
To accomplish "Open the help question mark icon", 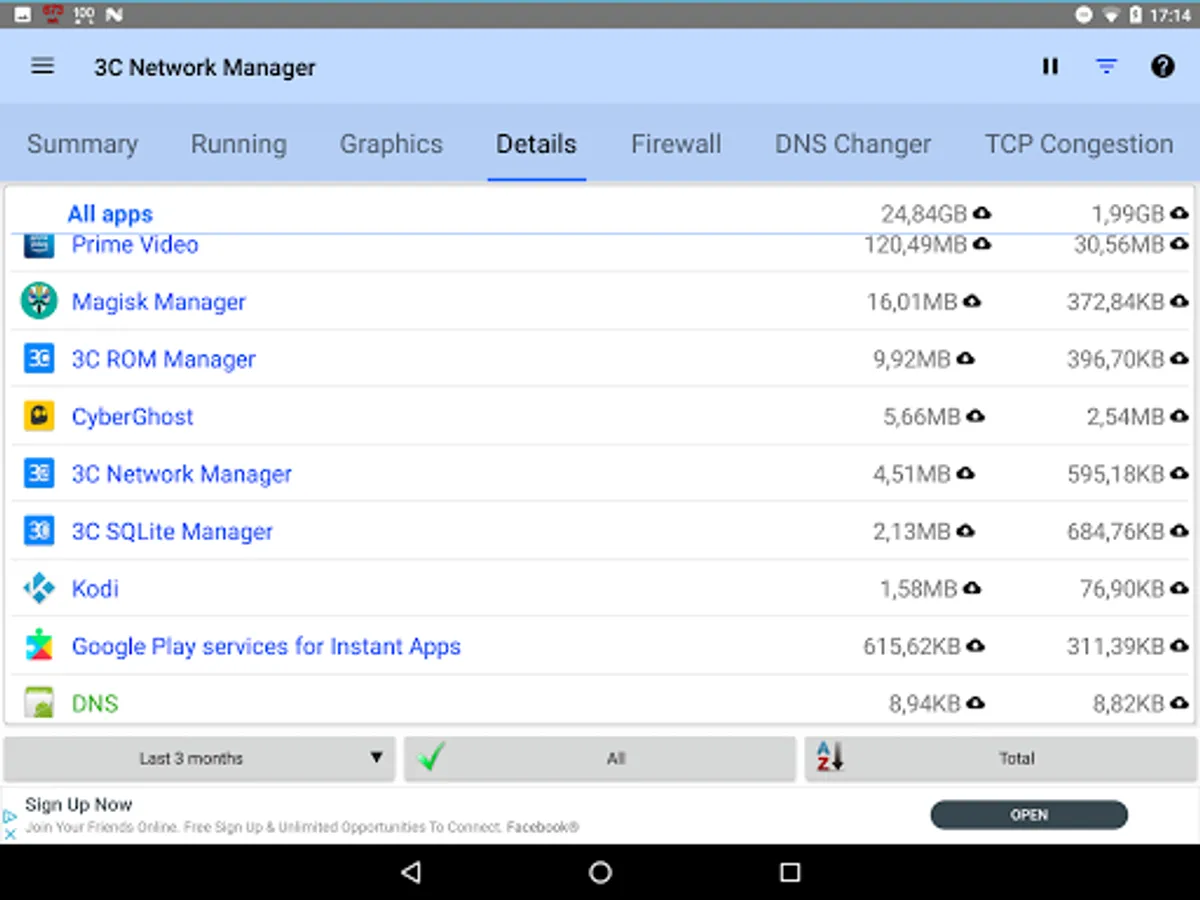I will point(1162,67).
